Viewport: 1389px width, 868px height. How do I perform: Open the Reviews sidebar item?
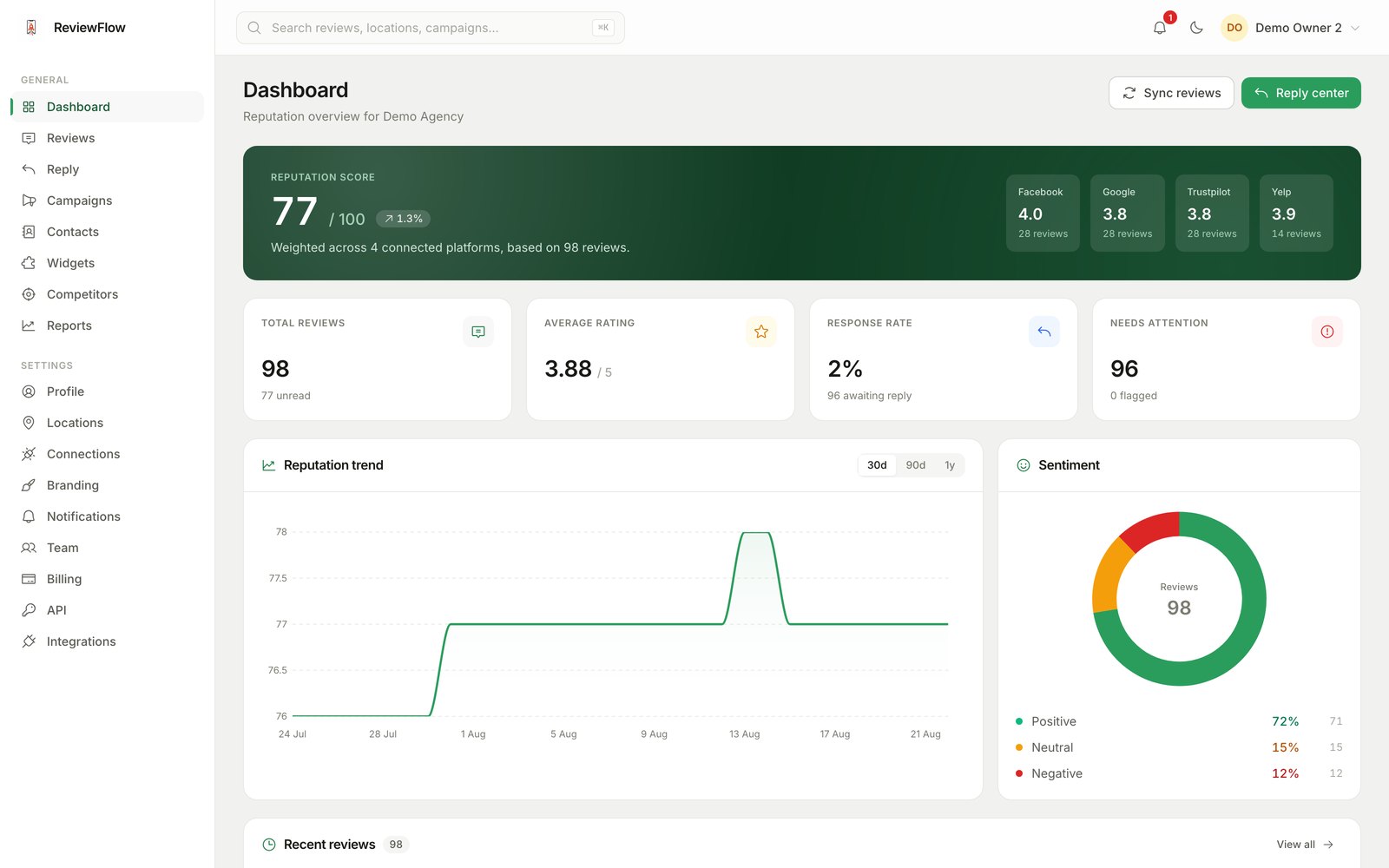(x=108, y=138)
